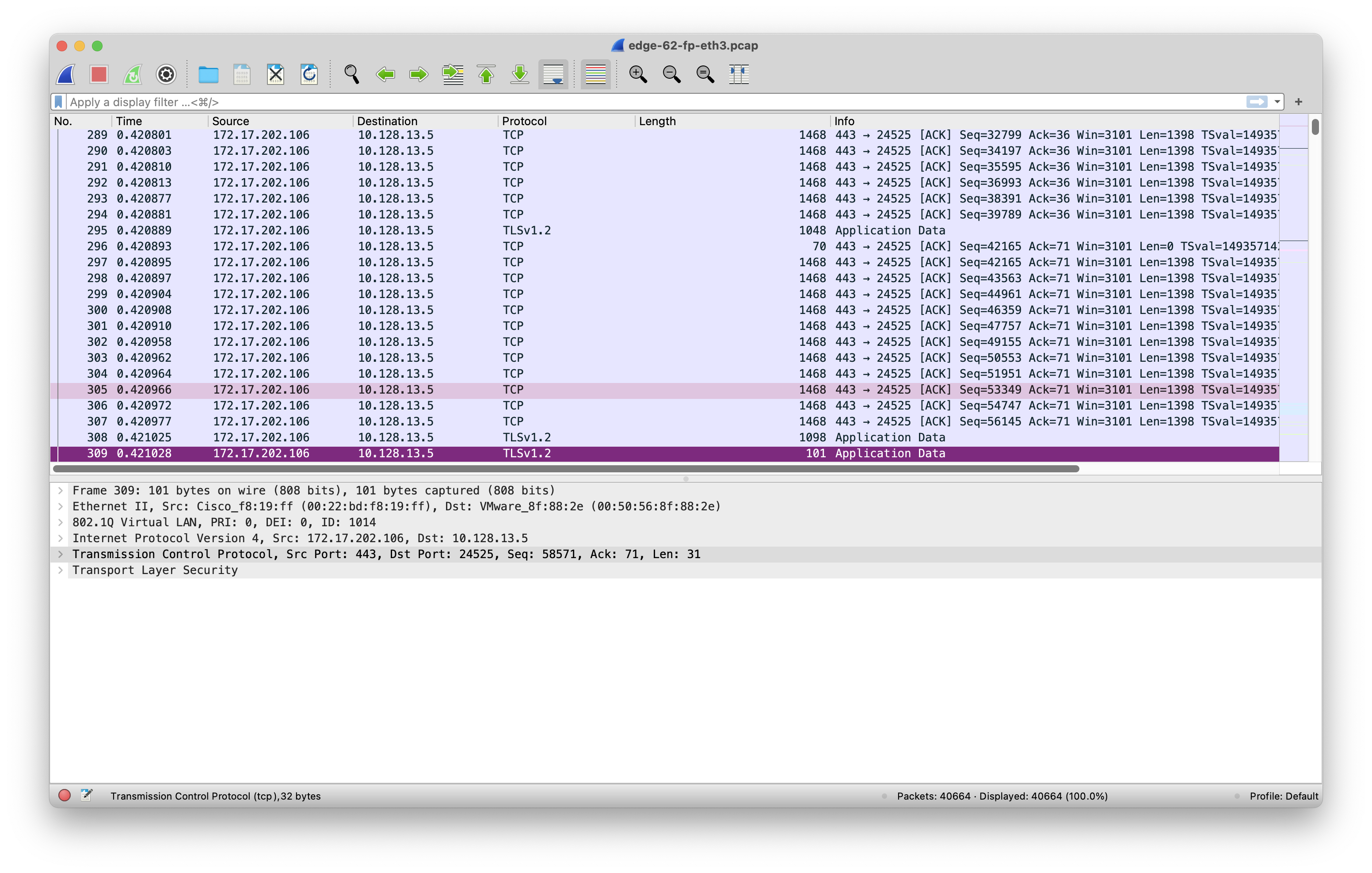The image size is (1372, 873).
Task: Open a capture file with folder icon
Action: [209, 74]
